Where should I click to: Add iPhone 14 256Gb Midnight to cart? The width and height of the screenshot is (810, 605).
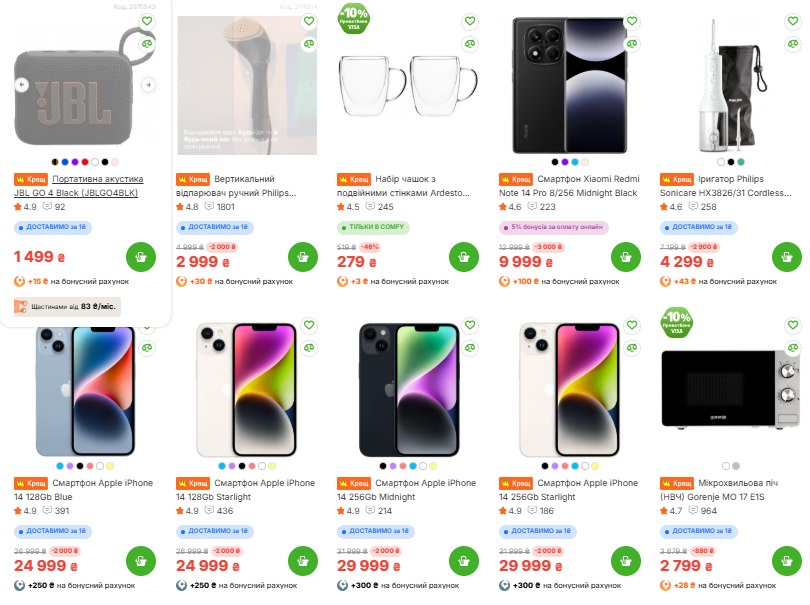(464, 563)
